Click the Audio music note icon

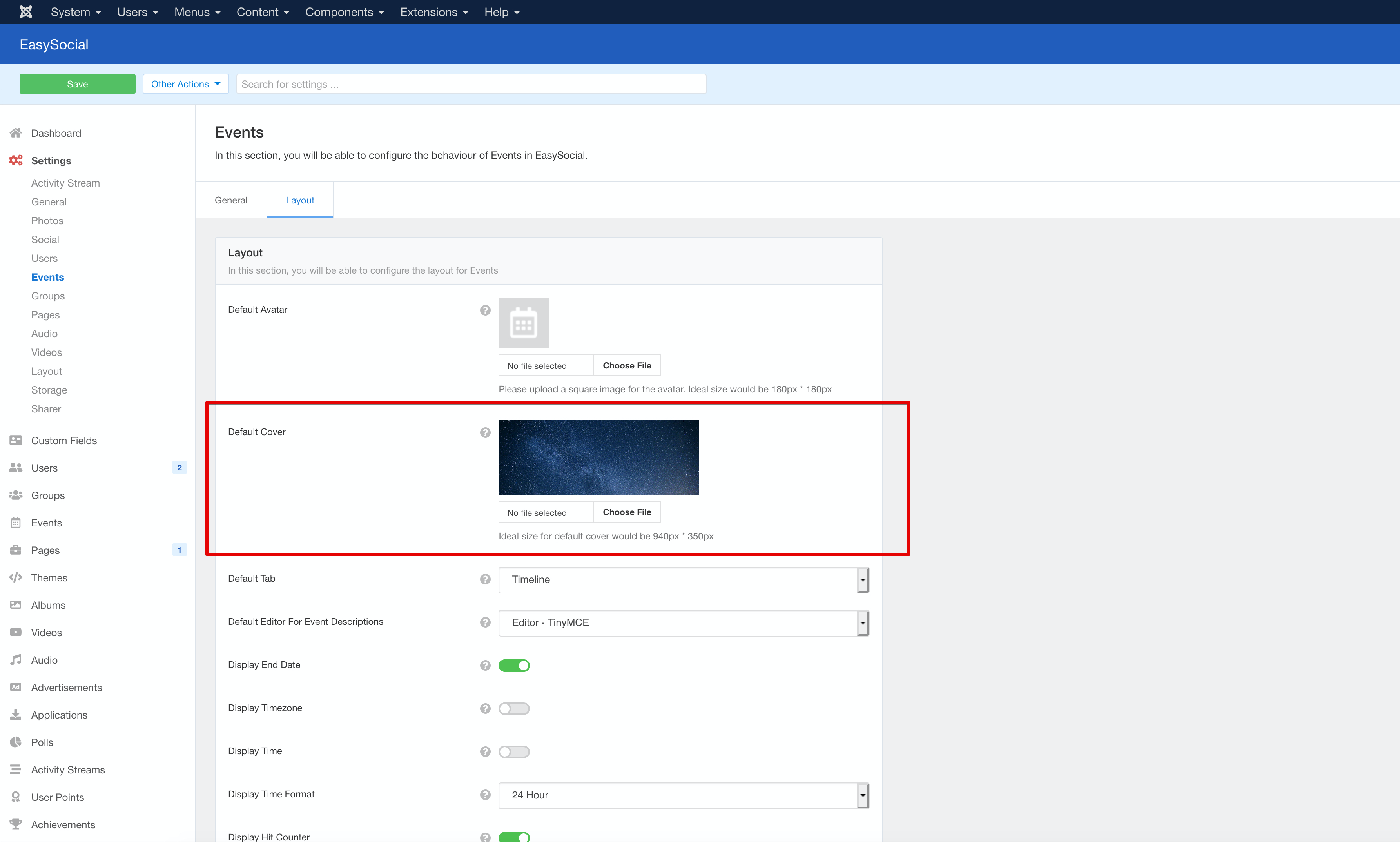pos(16,659)
